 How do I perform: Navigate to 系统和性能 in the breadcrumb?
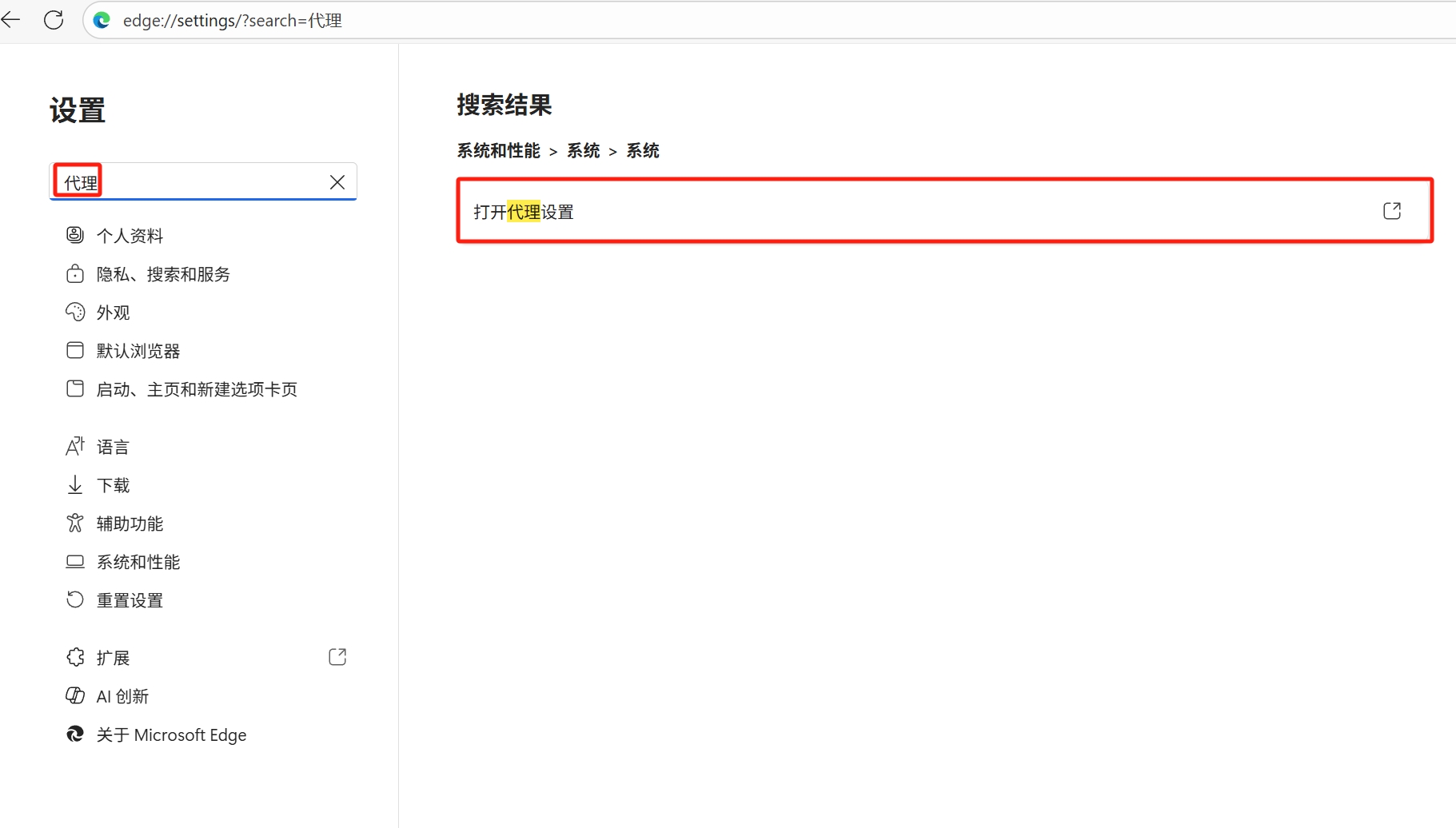pyautogui.click(x=498, y=150)
